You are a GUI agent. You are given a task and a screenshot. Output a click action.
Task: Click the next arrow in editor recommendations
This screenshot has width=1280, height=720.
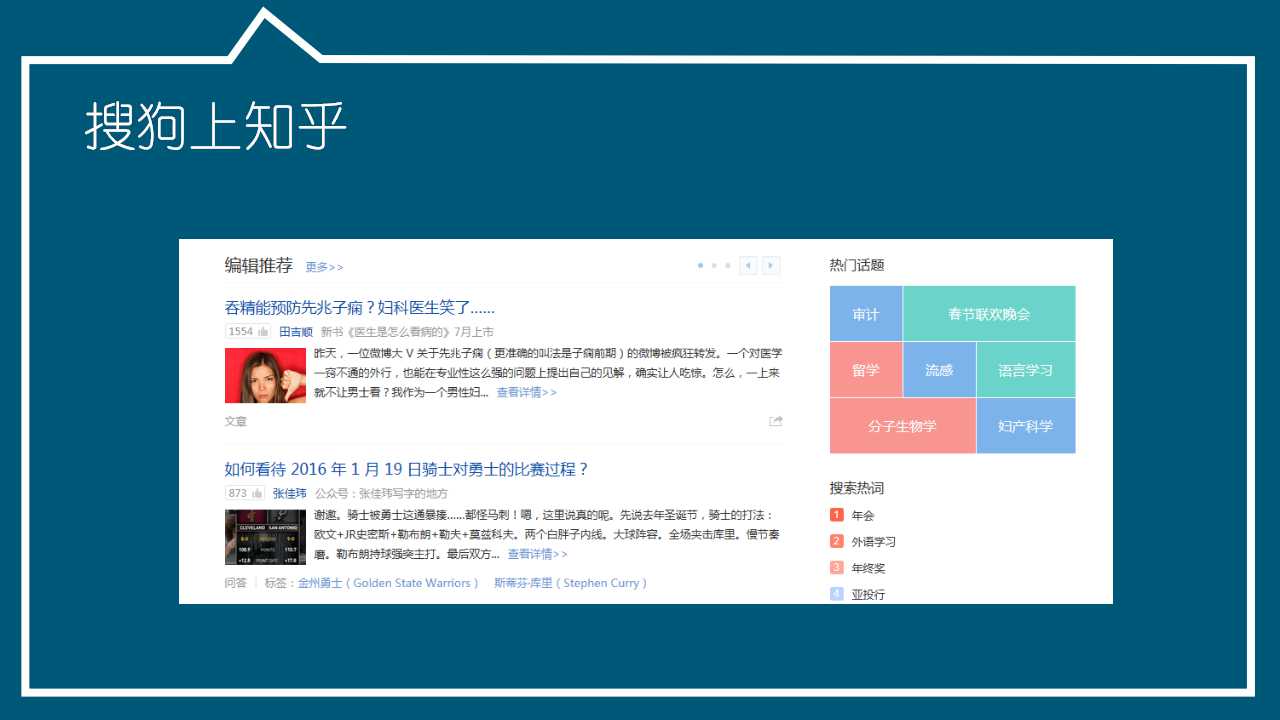point(771,265)
